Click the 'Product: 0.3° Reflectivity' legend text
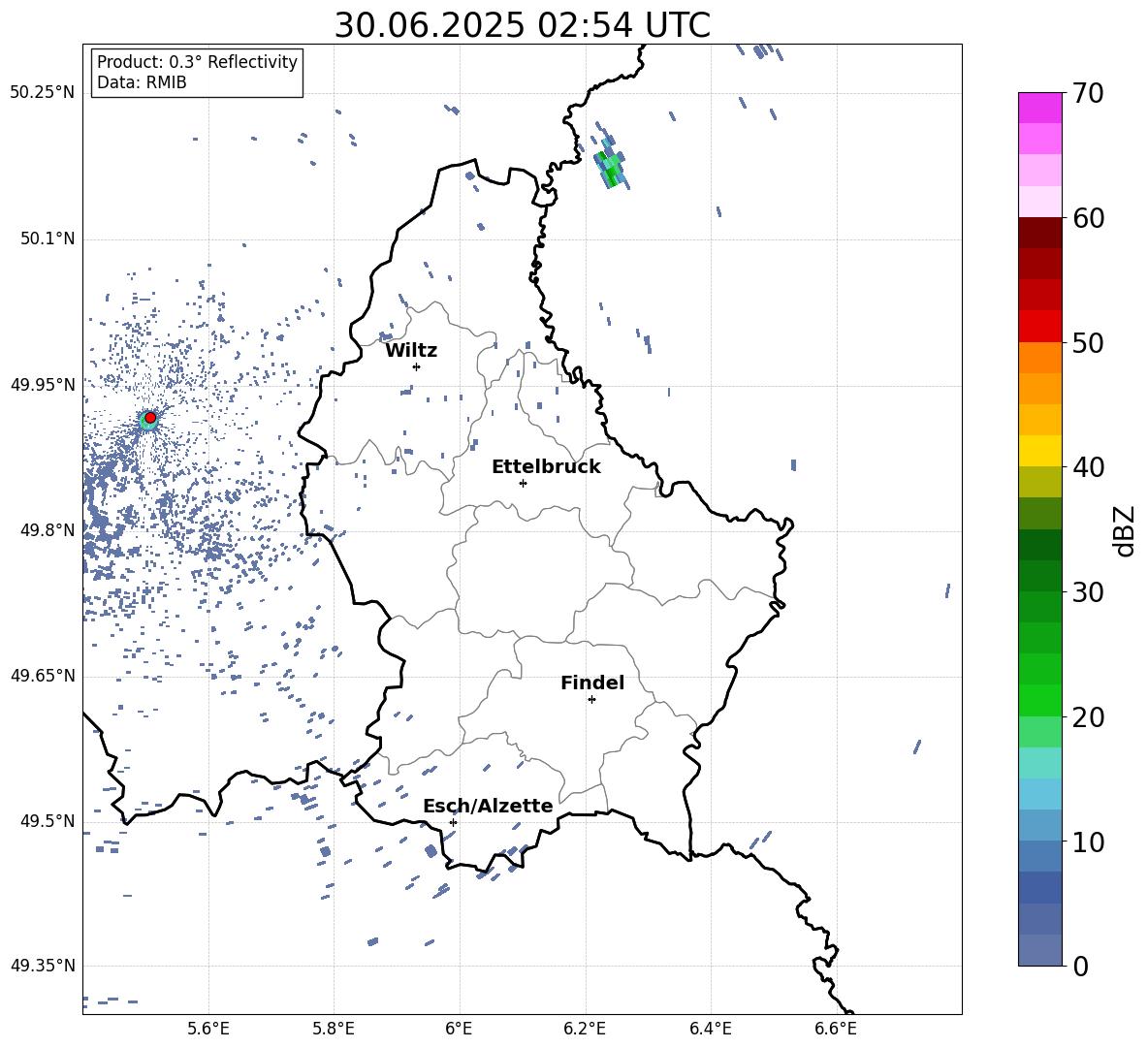Image resolution: width=1148 pixels, height=1048 pixels. coord(197,62)
